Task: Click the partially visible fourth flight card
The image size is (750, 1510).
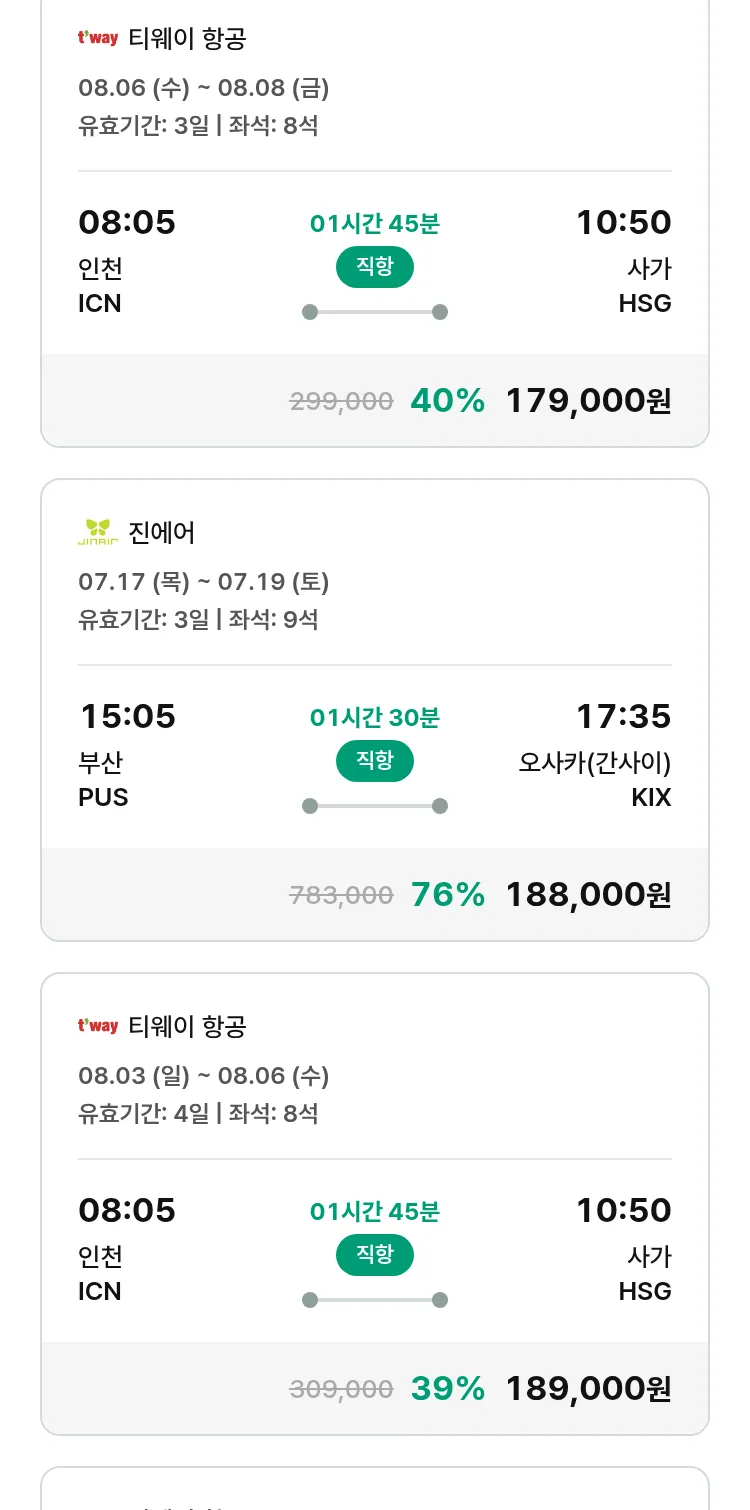Action: pos(375,1488)
